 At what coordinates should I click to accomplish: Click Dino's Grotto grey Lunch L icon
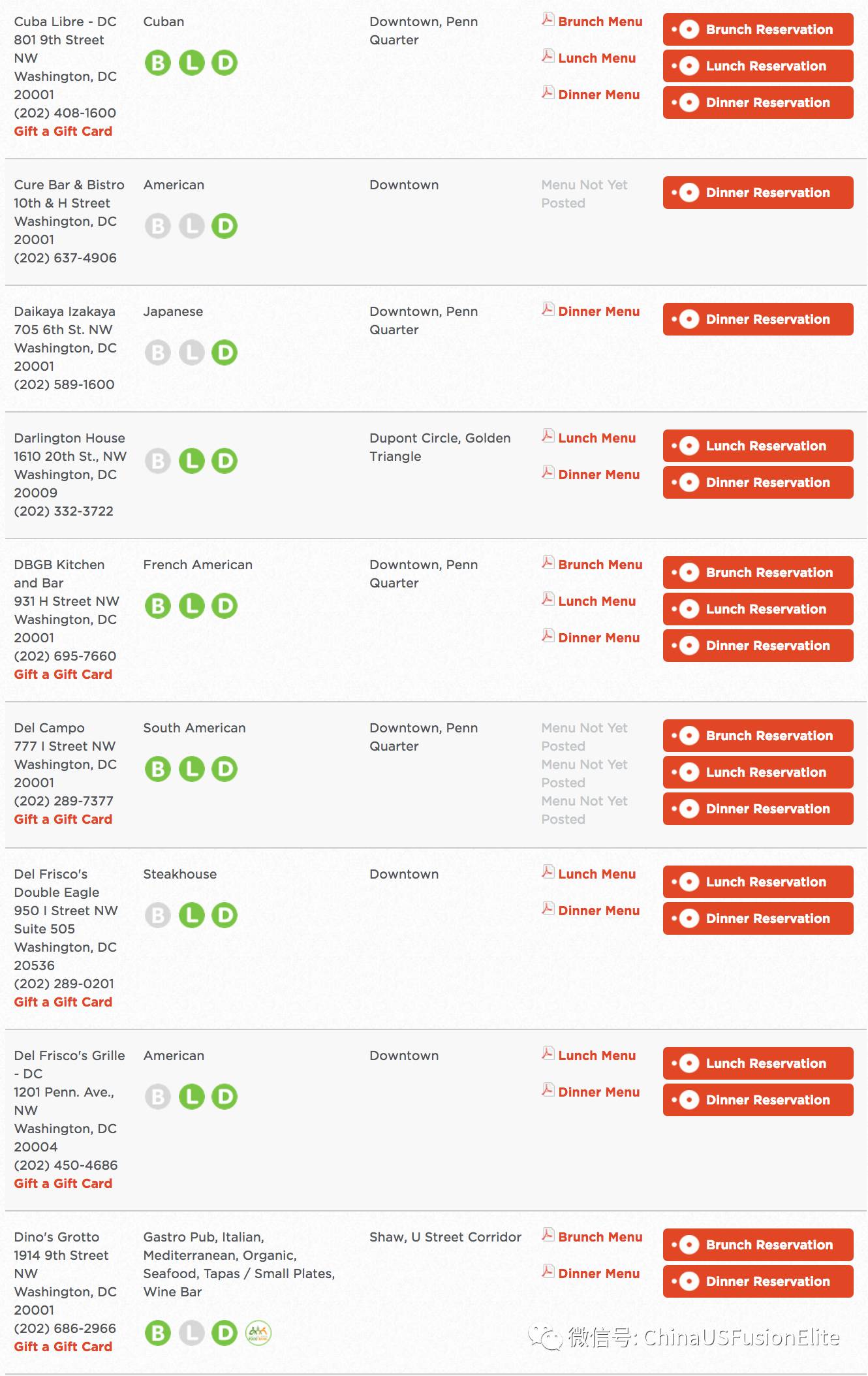[192, 1334]
